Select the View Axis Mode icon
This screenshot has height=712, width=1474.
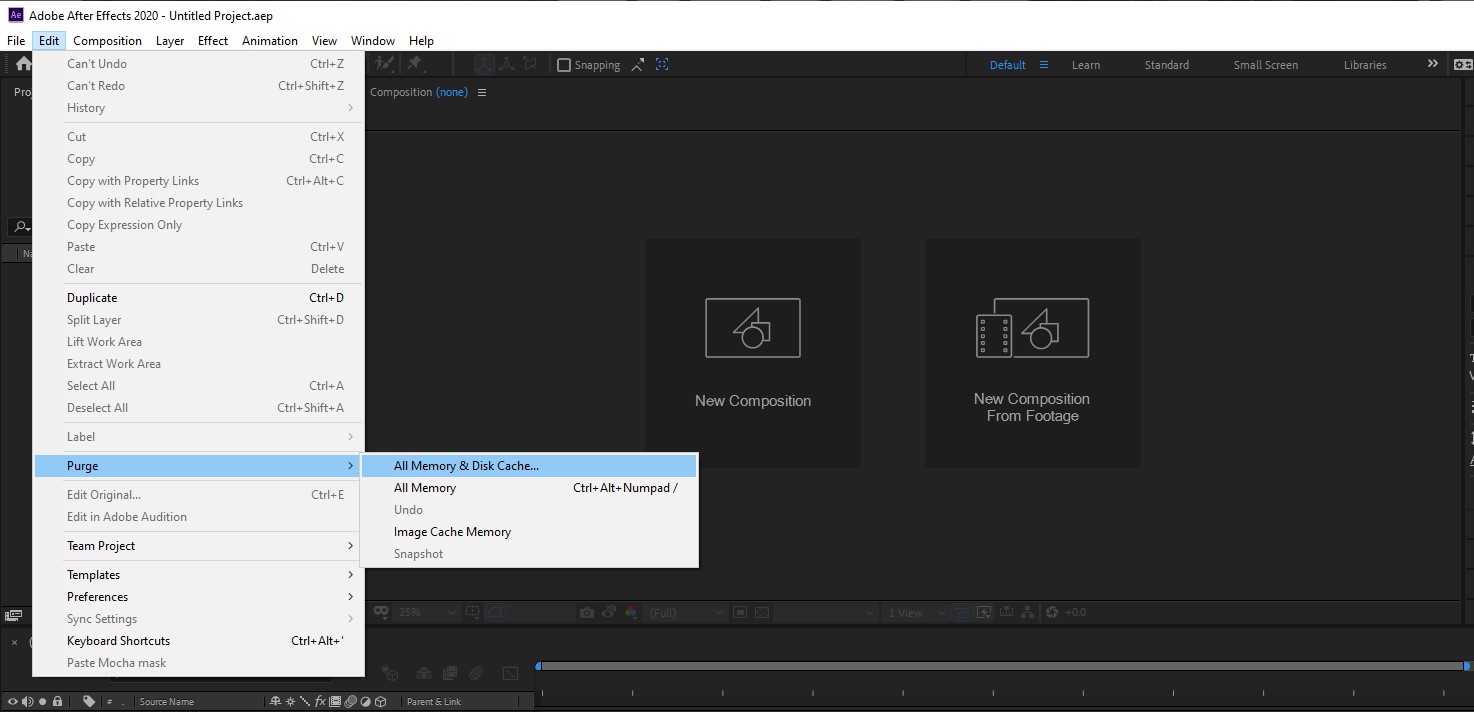(x=530, y=65)
